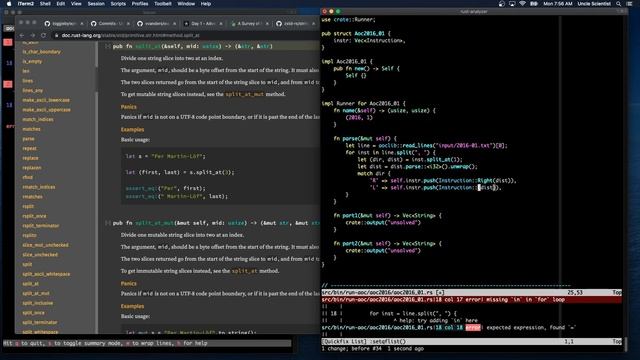The width and height of the screenshot is (640, 360).
Task: Open rsplit_once in docs sidebar
Action: coord(34,216)
